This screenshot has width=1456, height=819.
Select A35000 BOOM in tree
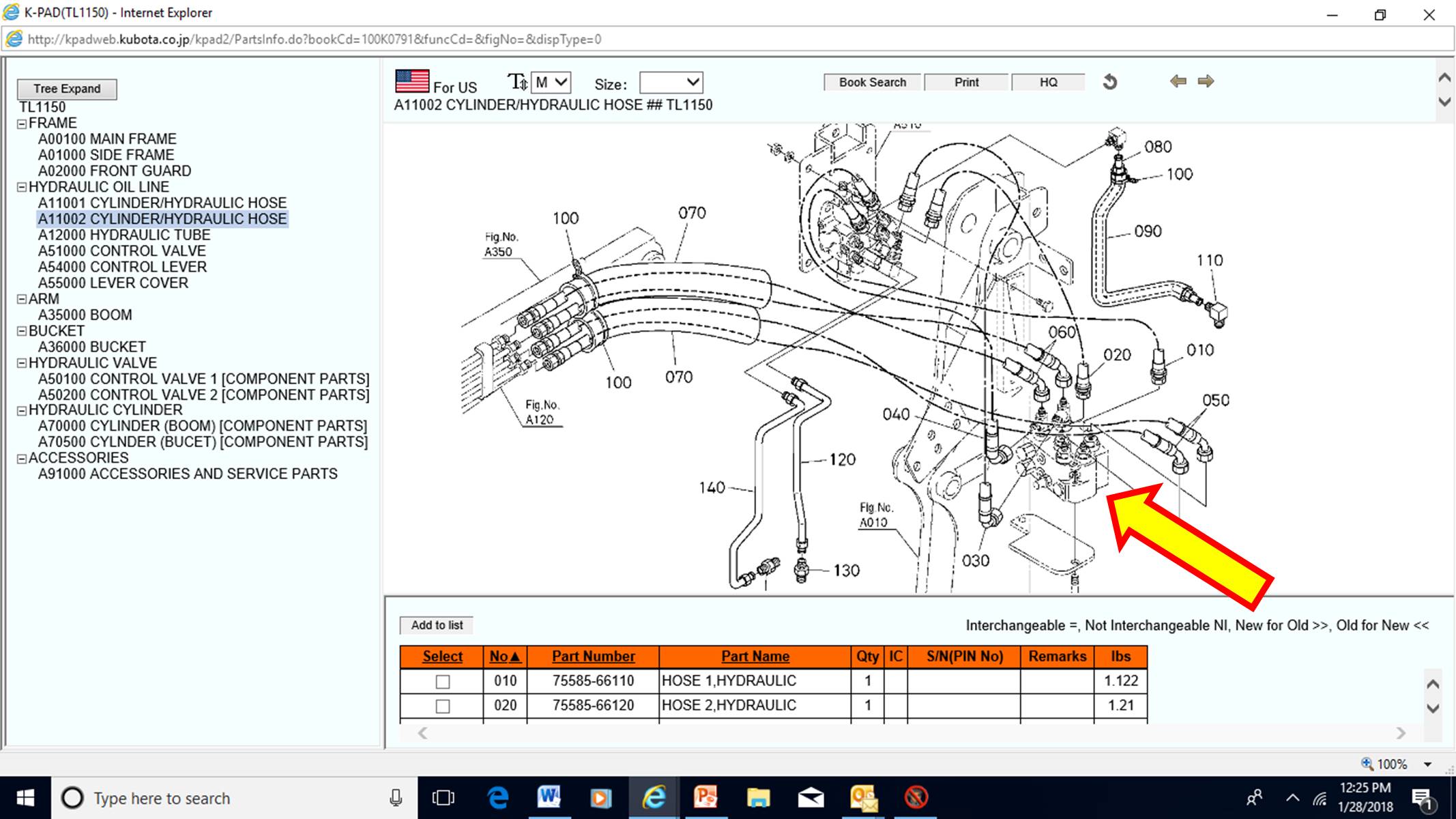click(x=85, y=315)
